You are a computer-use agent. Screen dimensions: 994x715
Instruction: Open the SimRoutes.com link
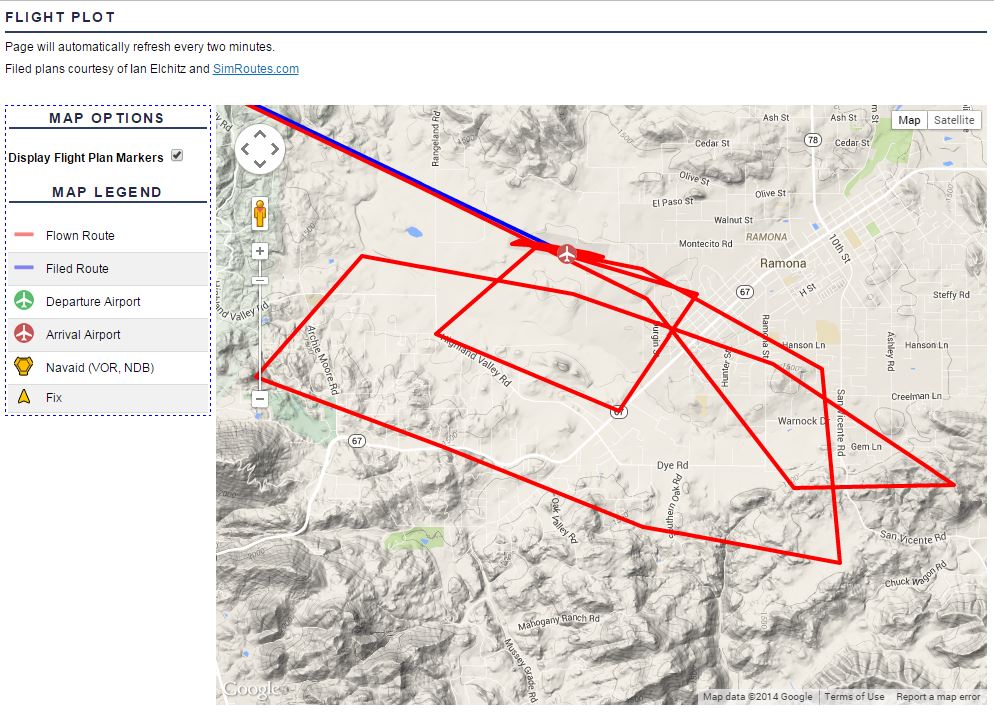tap(255, 69)
